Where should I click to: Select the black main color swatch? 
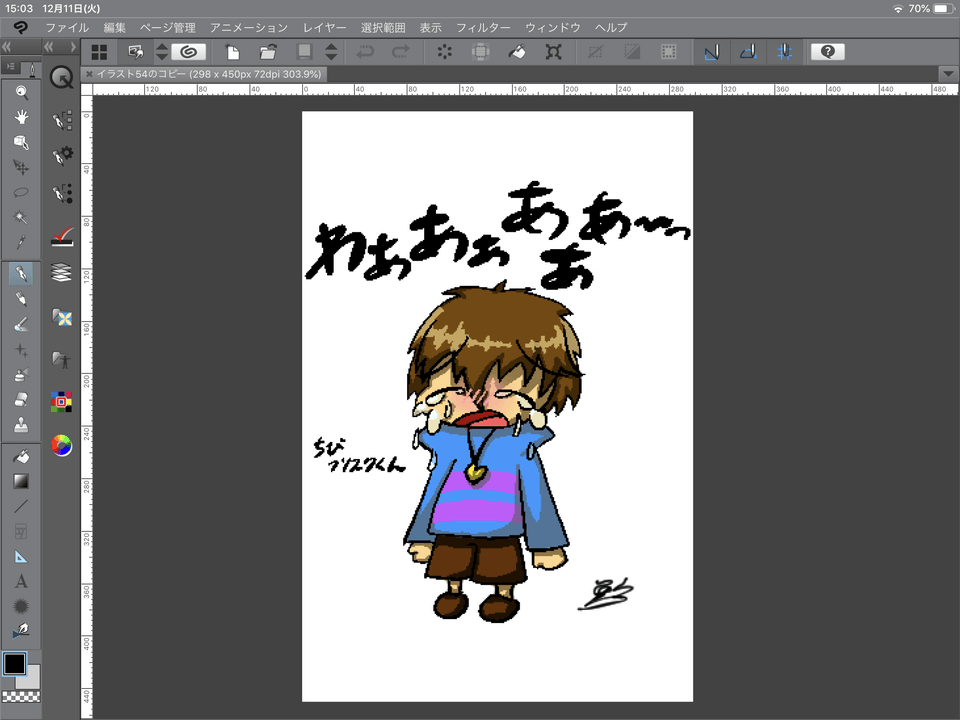(14, 663)
